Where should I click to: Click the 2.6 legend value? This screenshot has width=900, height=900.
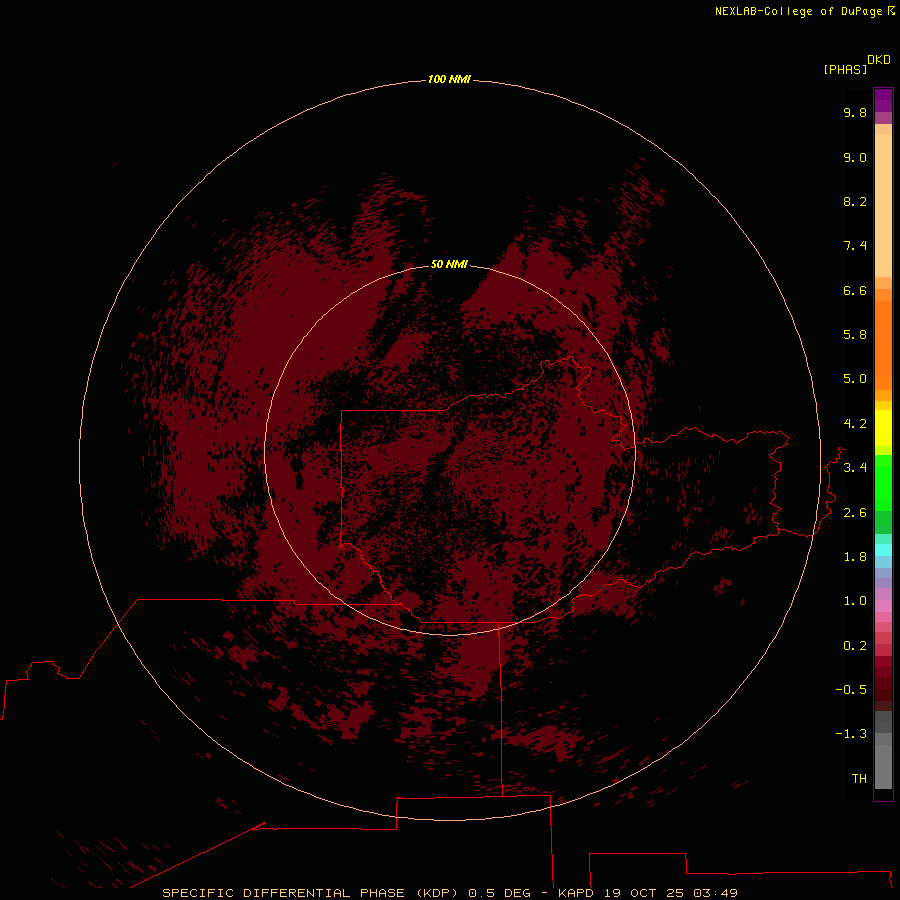[x=855, y=513]
